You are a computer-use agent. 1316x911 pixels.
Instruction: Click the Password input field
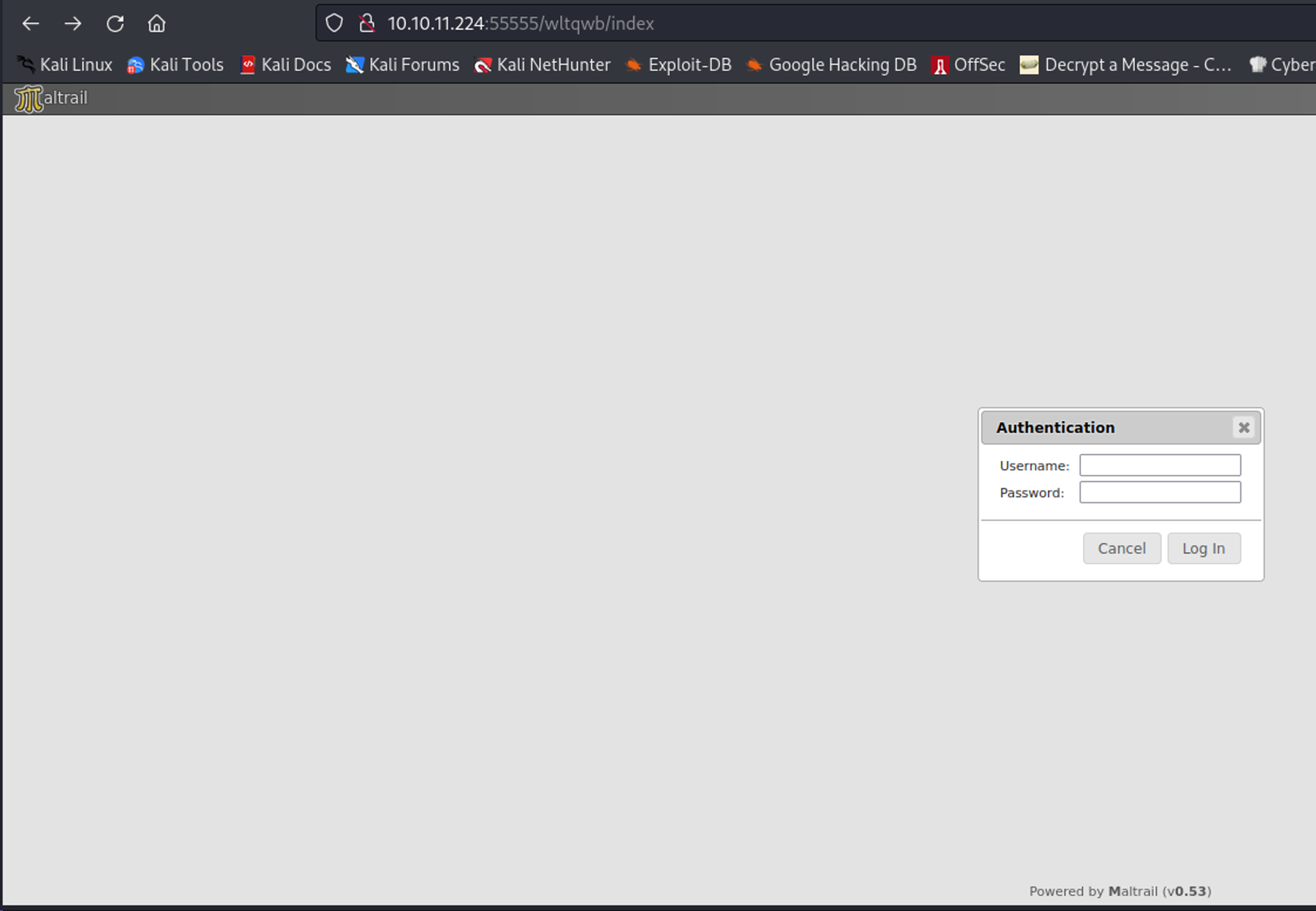pyautogui.click(x=1160, y=492)
